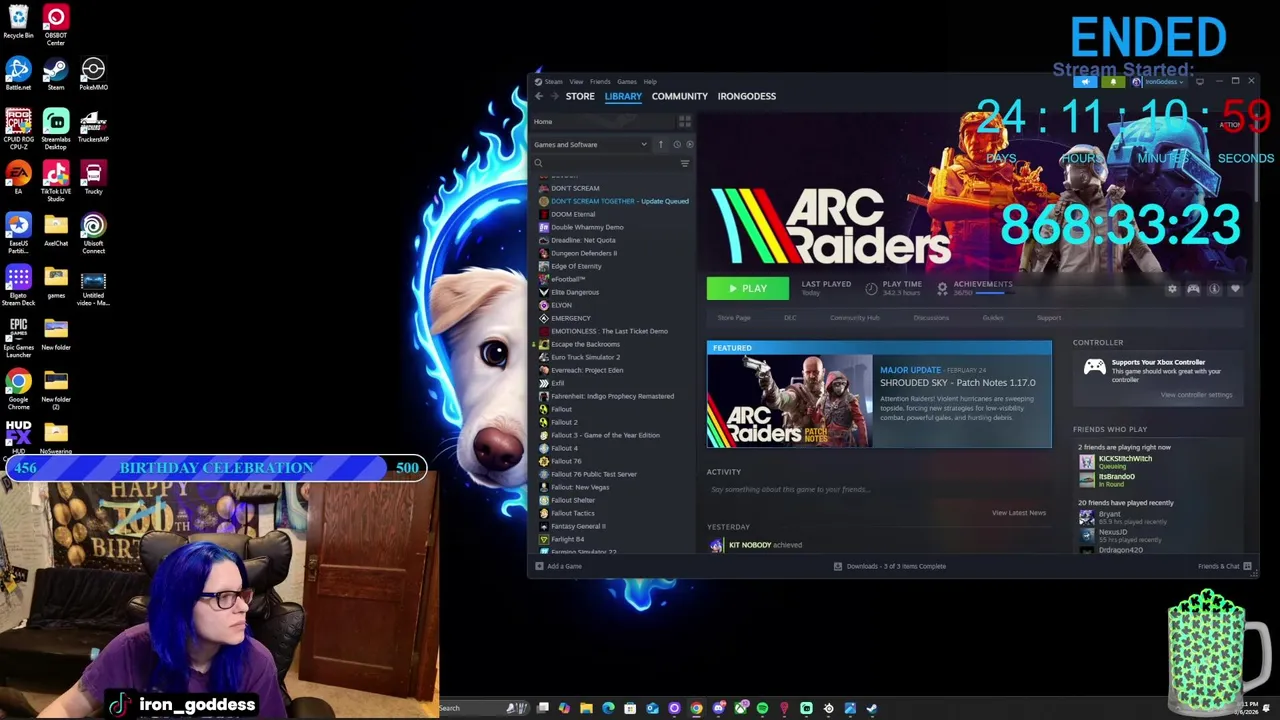
Task: Click View Latest News
Action: click(x=1019, y=513)
